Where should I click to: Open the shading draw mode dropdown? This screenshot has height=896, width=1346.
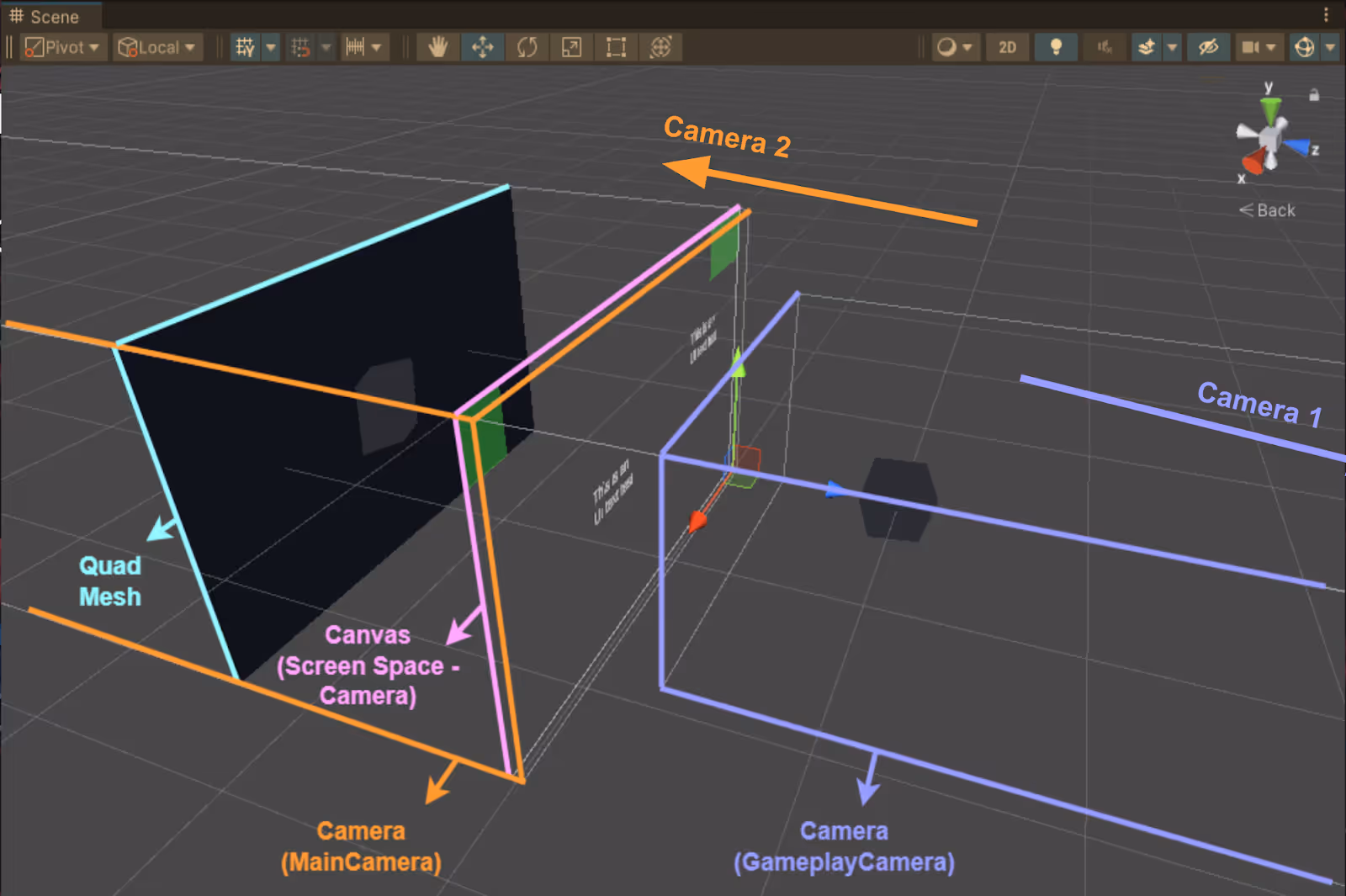pyautogui.click(x=955, y=47)
